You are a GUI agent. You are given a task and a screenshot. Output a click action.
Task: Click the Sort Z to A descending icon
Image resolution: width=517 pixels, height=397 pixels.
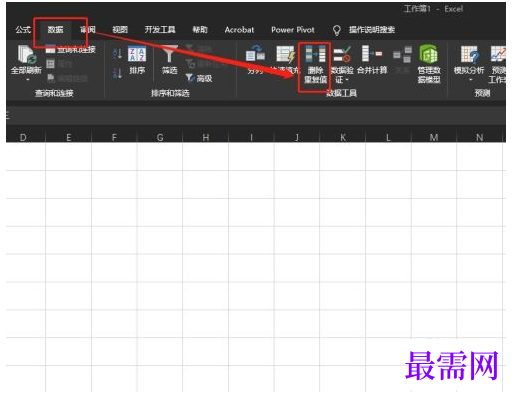(x=117, y=73)
